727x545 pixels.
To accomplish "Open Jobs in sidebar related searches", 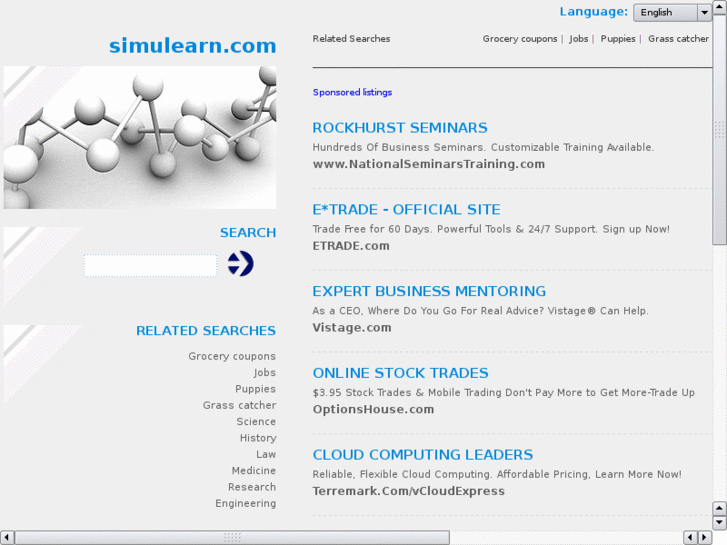I will [x=265, y=372].
